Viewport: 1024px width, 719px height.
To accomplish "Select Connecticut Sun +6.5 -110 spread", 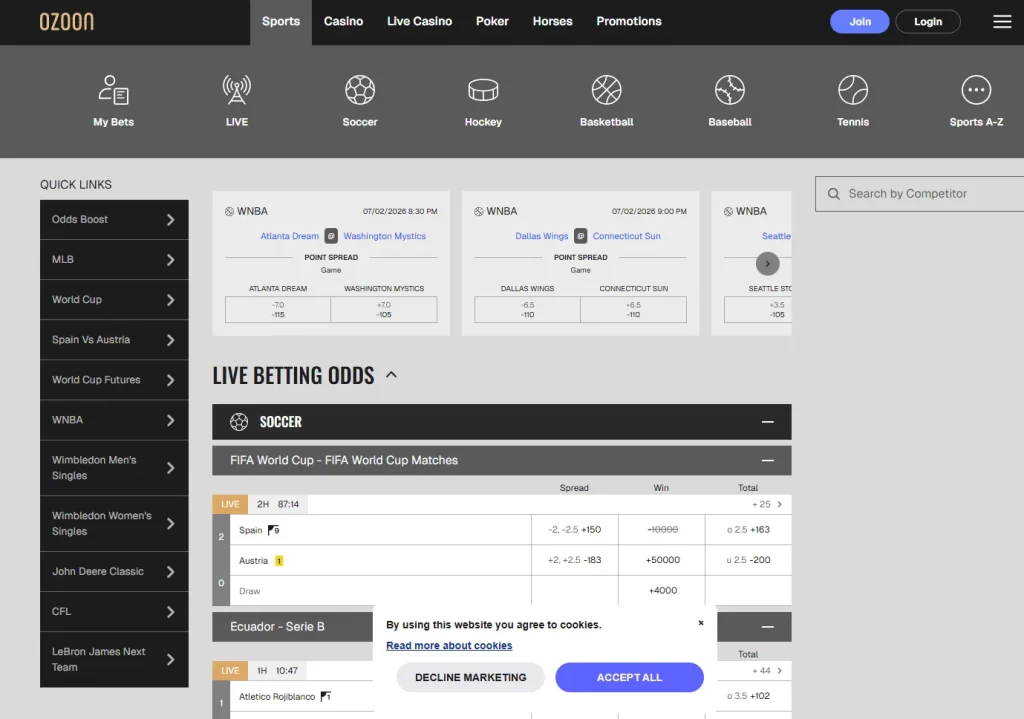I will click(x=633, y=310).
